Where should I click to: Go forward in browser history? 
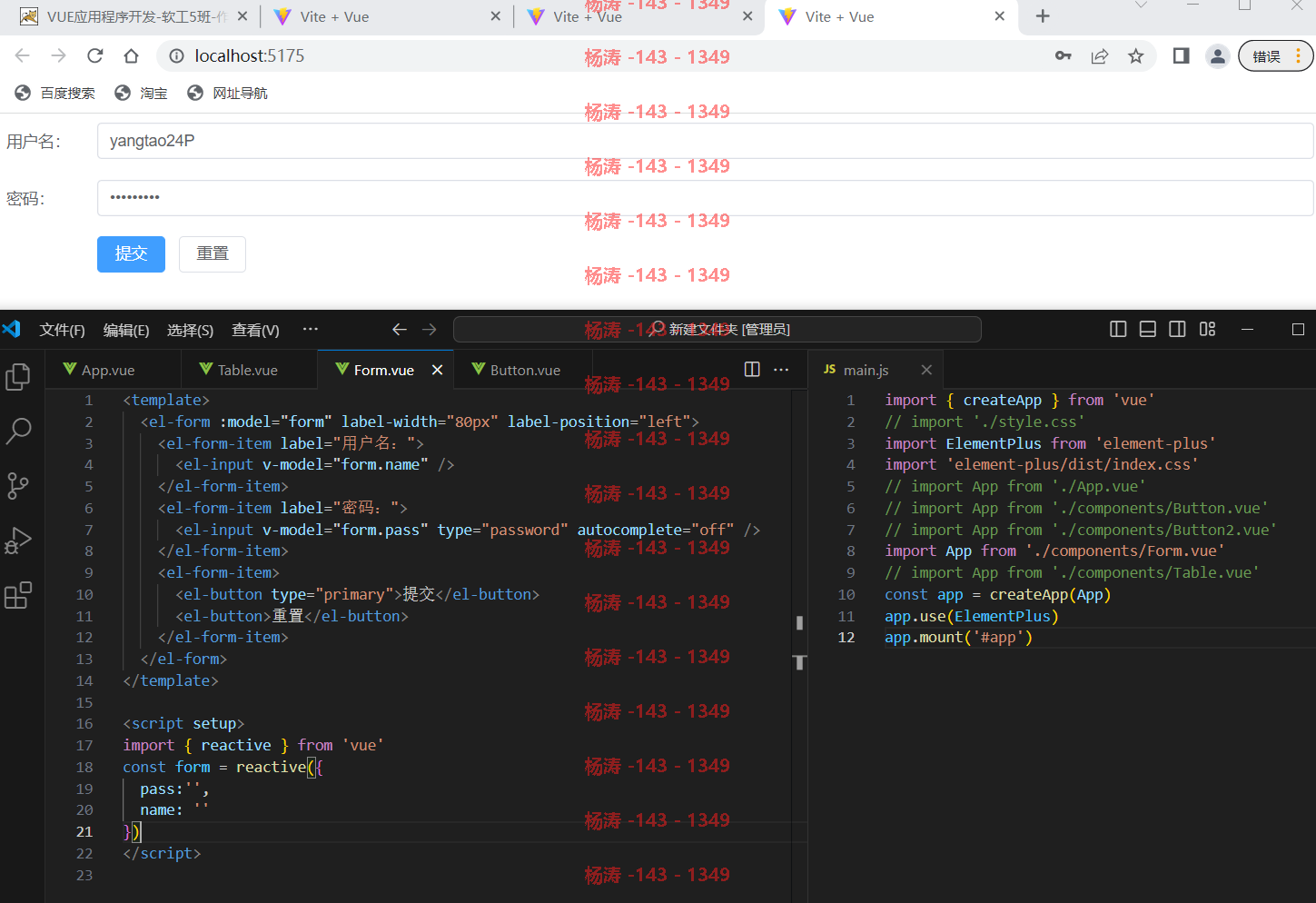(59, 56)
